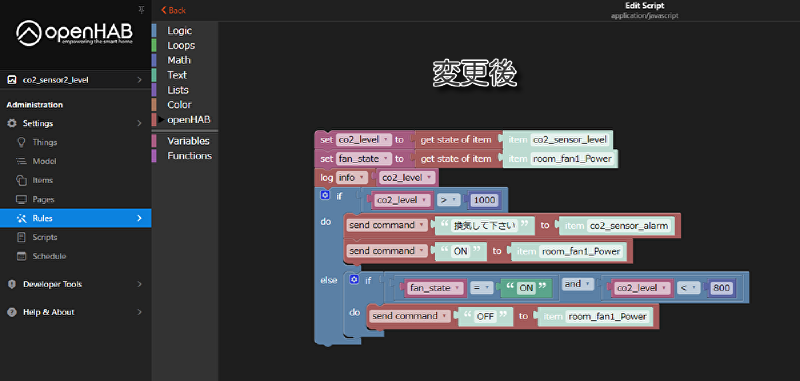Open the nested if block gear mutator
This screenshot has width=800, height=381.
(354, 280)
